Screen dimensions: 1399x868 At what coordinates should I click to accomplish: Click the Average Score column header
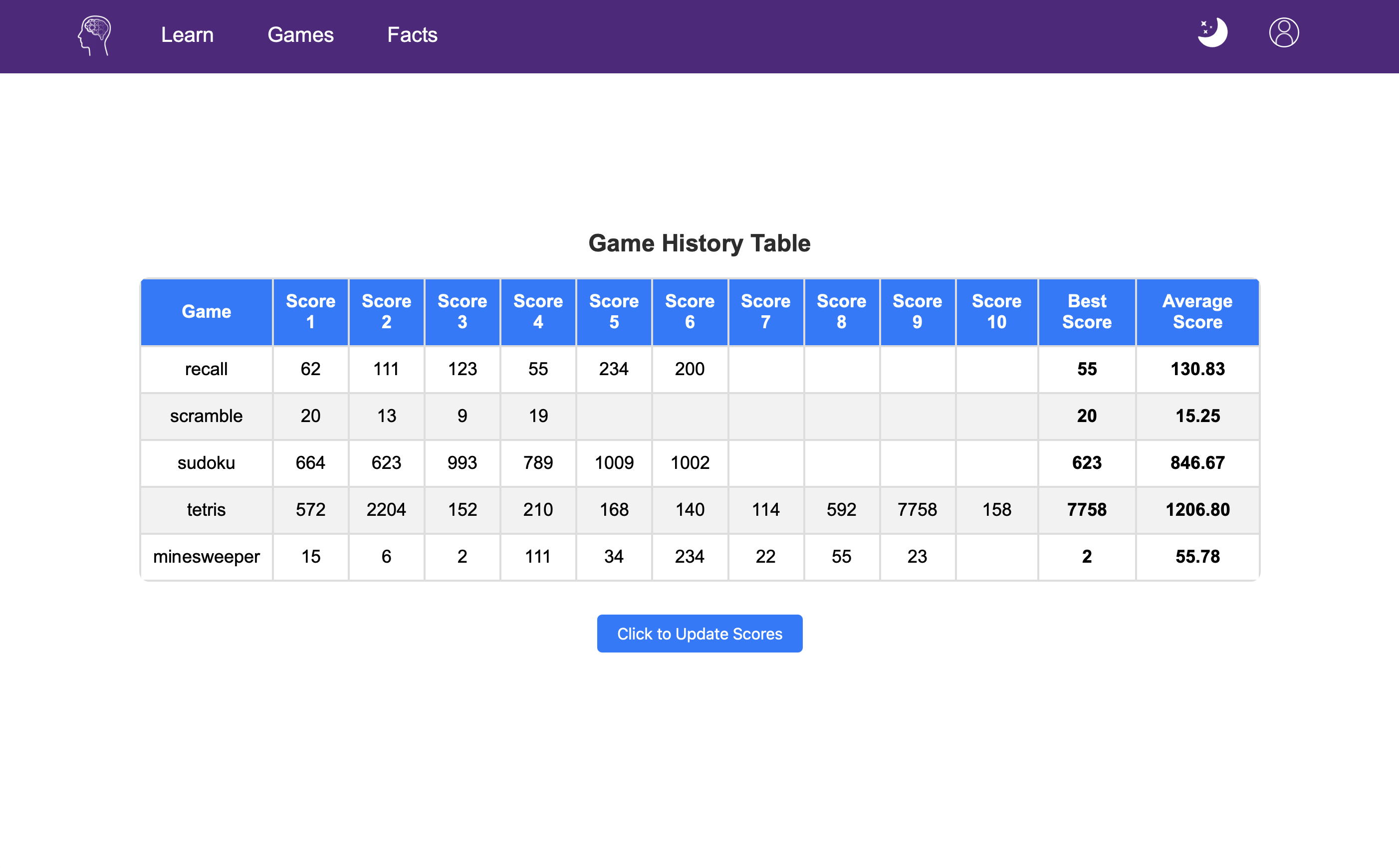[1197, 312]
